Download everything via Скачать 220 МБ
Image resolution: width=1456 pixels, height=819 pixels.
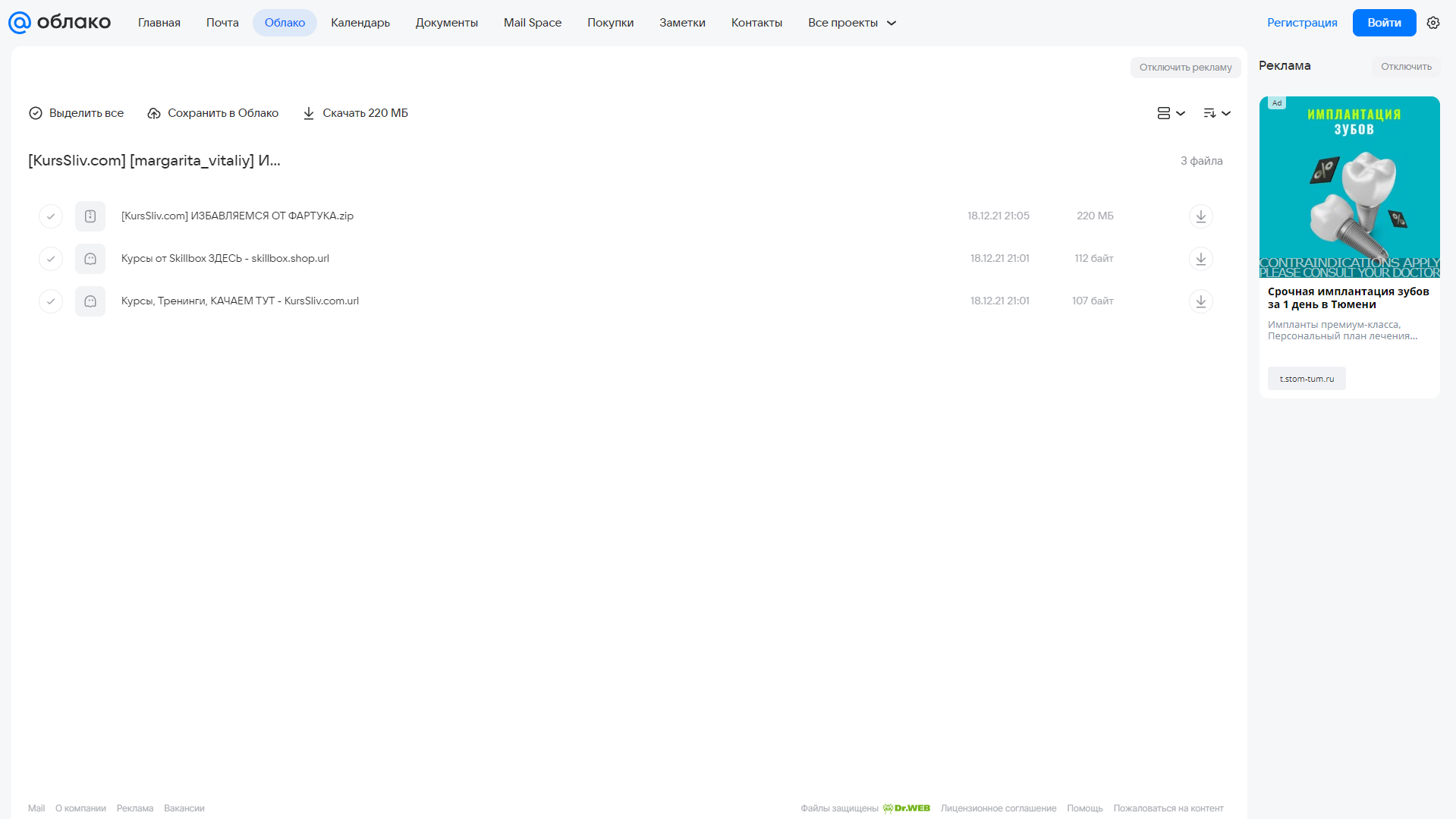[355, 113]
